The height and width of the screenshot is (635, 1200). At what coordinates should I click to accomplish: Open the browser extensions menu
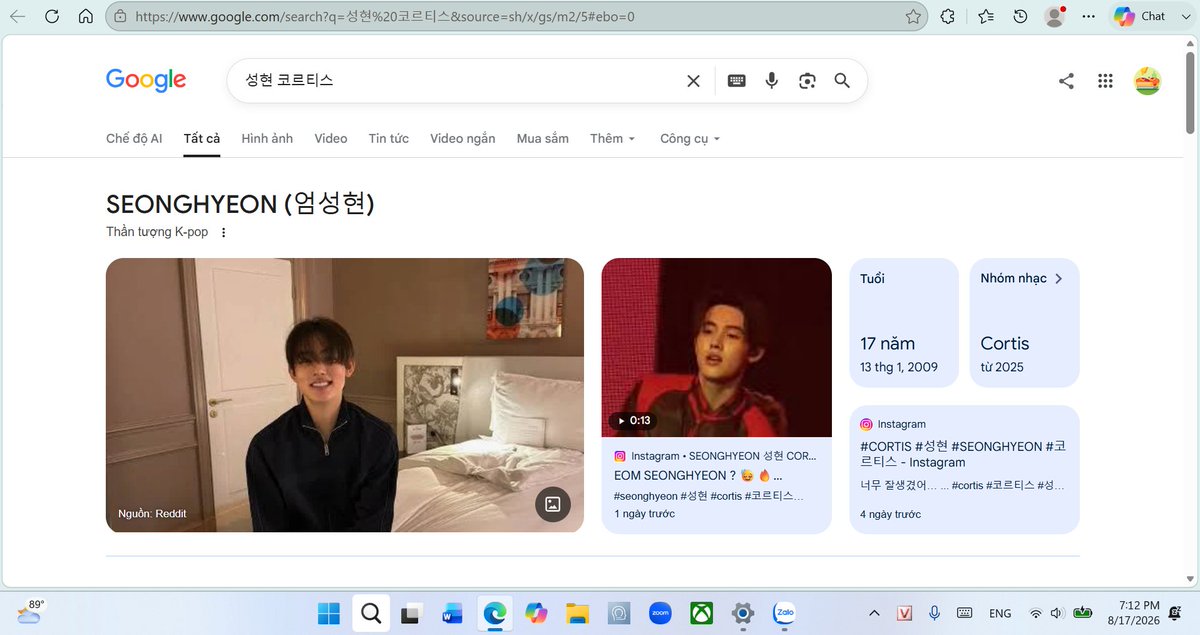coord(948,16)
